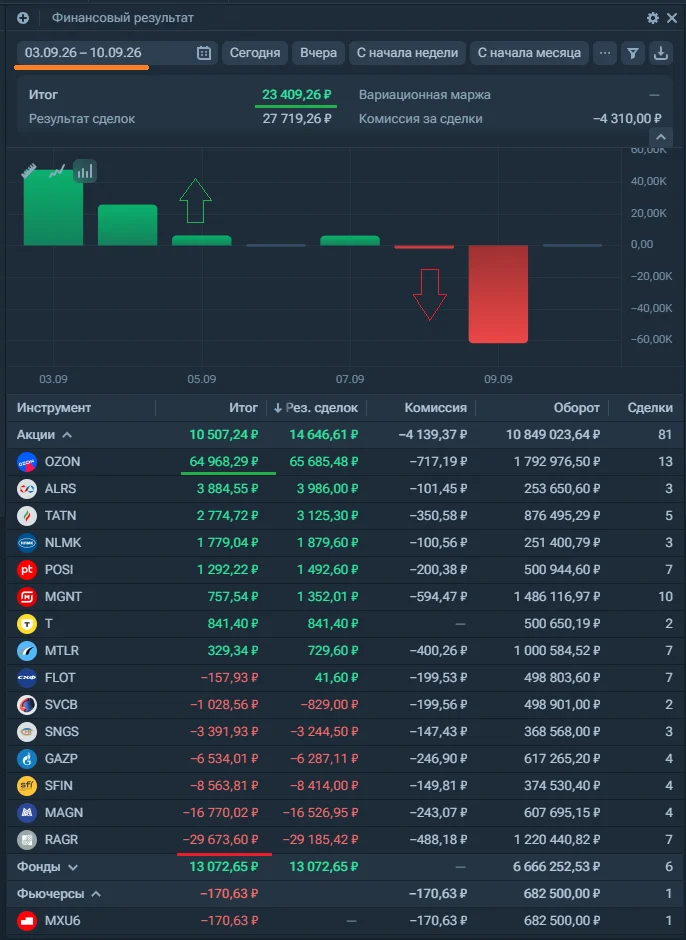Open the calendar date picker icon
Image resolution: width=686 pixels, height=940 pixels.
tap(204, 53)
